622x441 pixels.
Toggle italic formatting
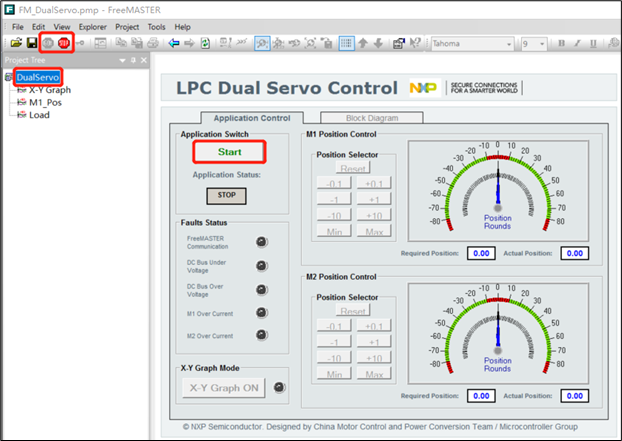[x=577, y=43]
